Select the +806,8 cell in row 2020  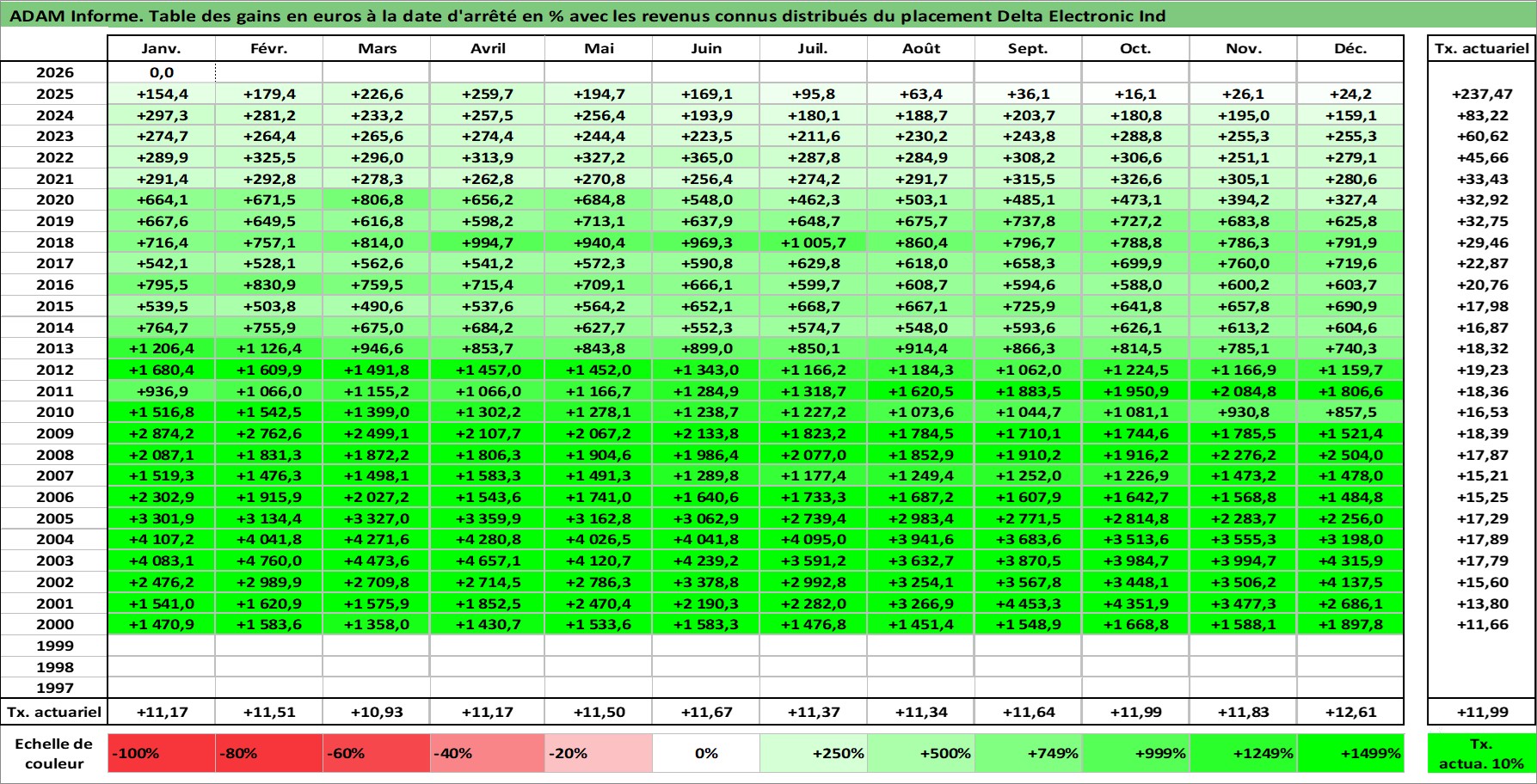click(377, 199)
